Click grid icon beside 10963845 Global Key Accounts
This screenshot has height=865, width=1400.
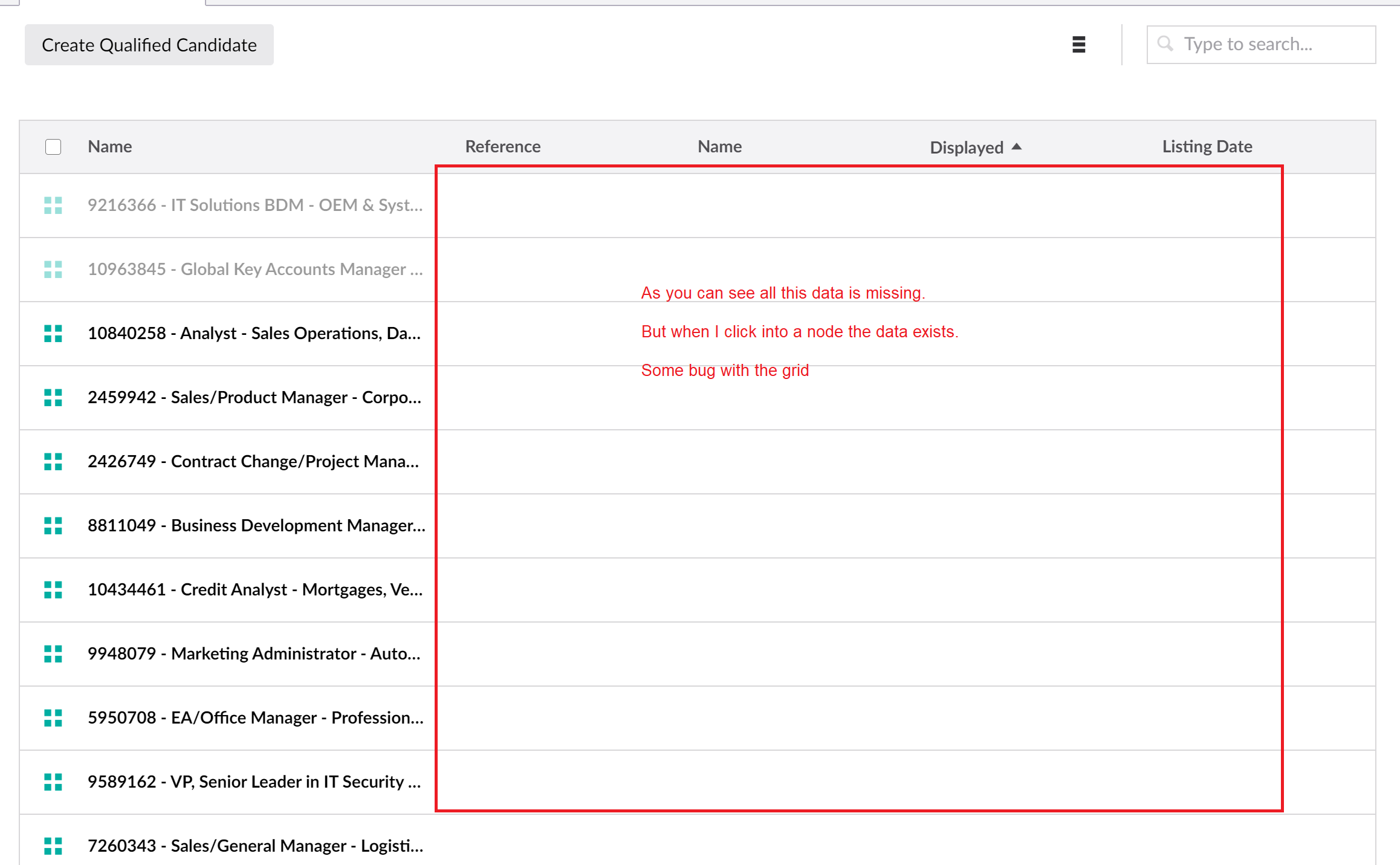pyautogui.click(x=53, y=270)
